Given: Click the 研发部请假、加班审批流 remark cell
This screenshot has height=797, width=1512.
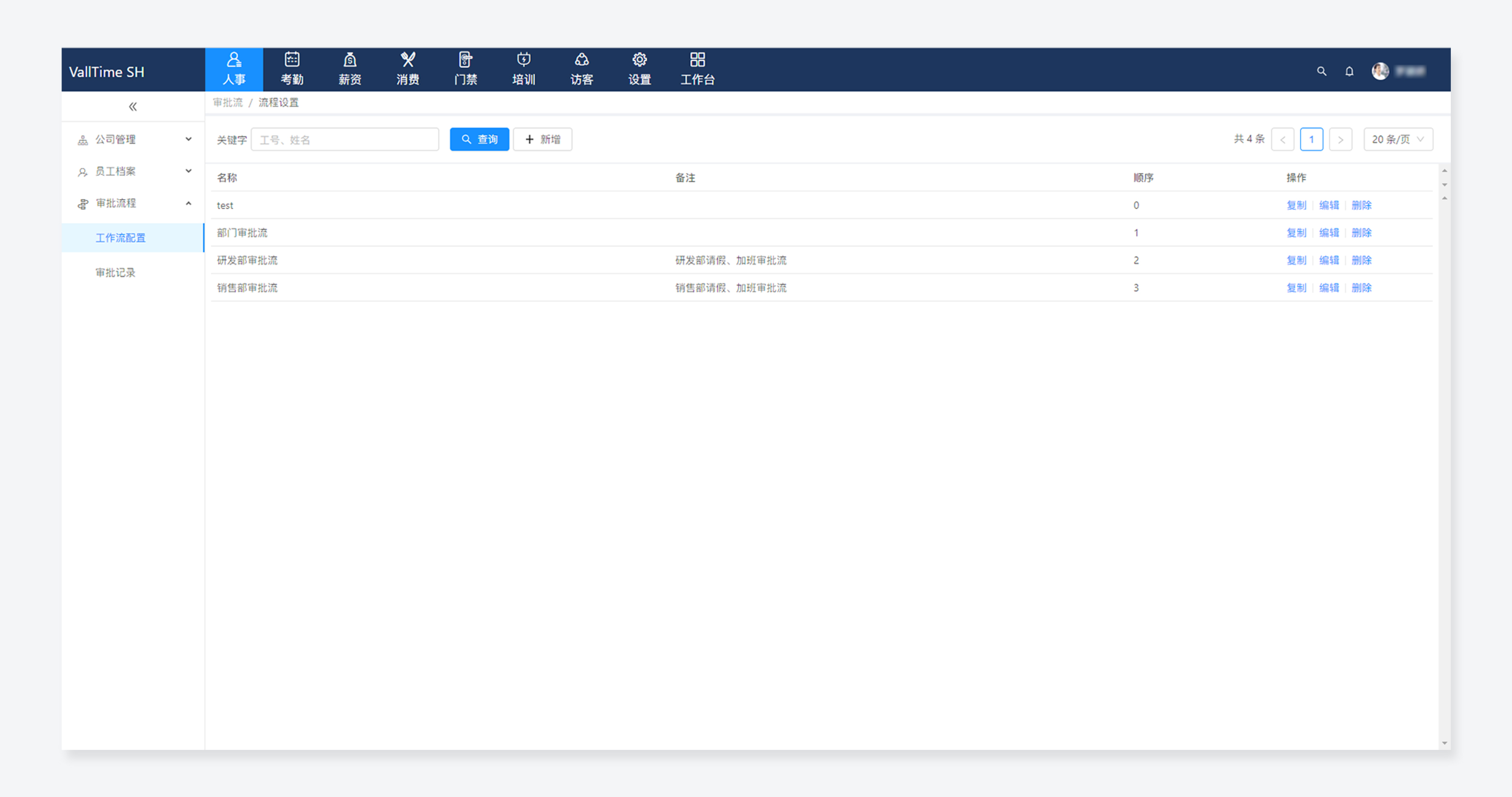Looking at the screenshot, I should [x=731, y=260].
